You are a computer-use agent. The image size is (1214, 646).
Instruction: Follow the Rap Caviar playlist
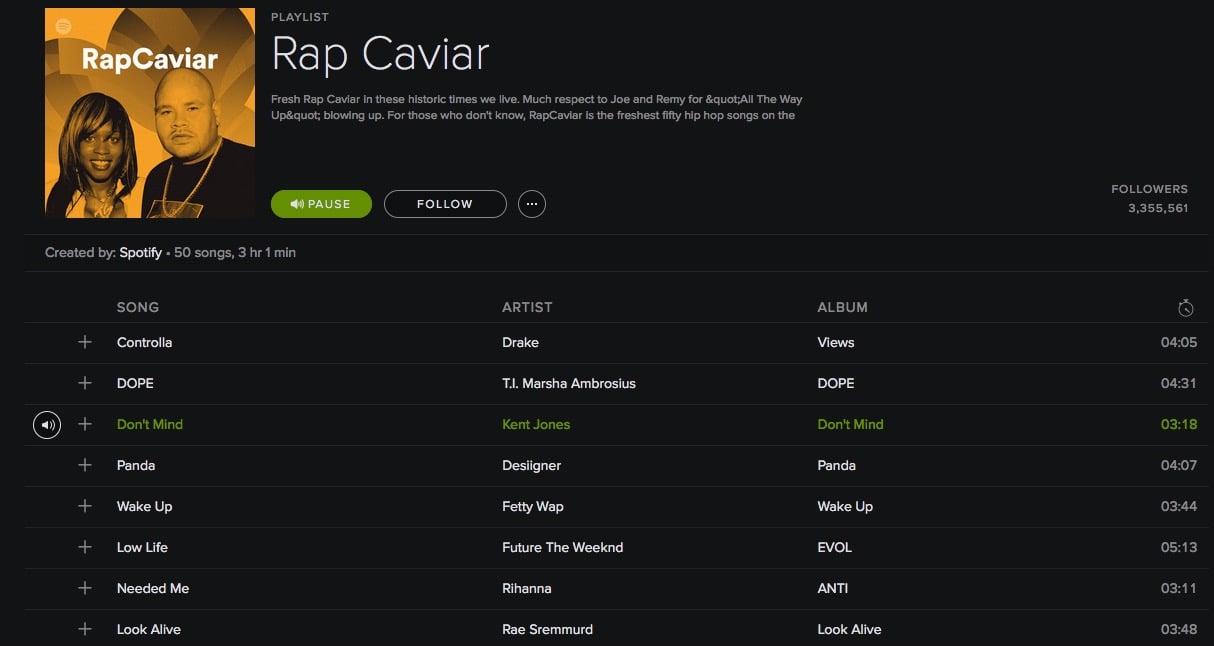(x=445, y=204)
